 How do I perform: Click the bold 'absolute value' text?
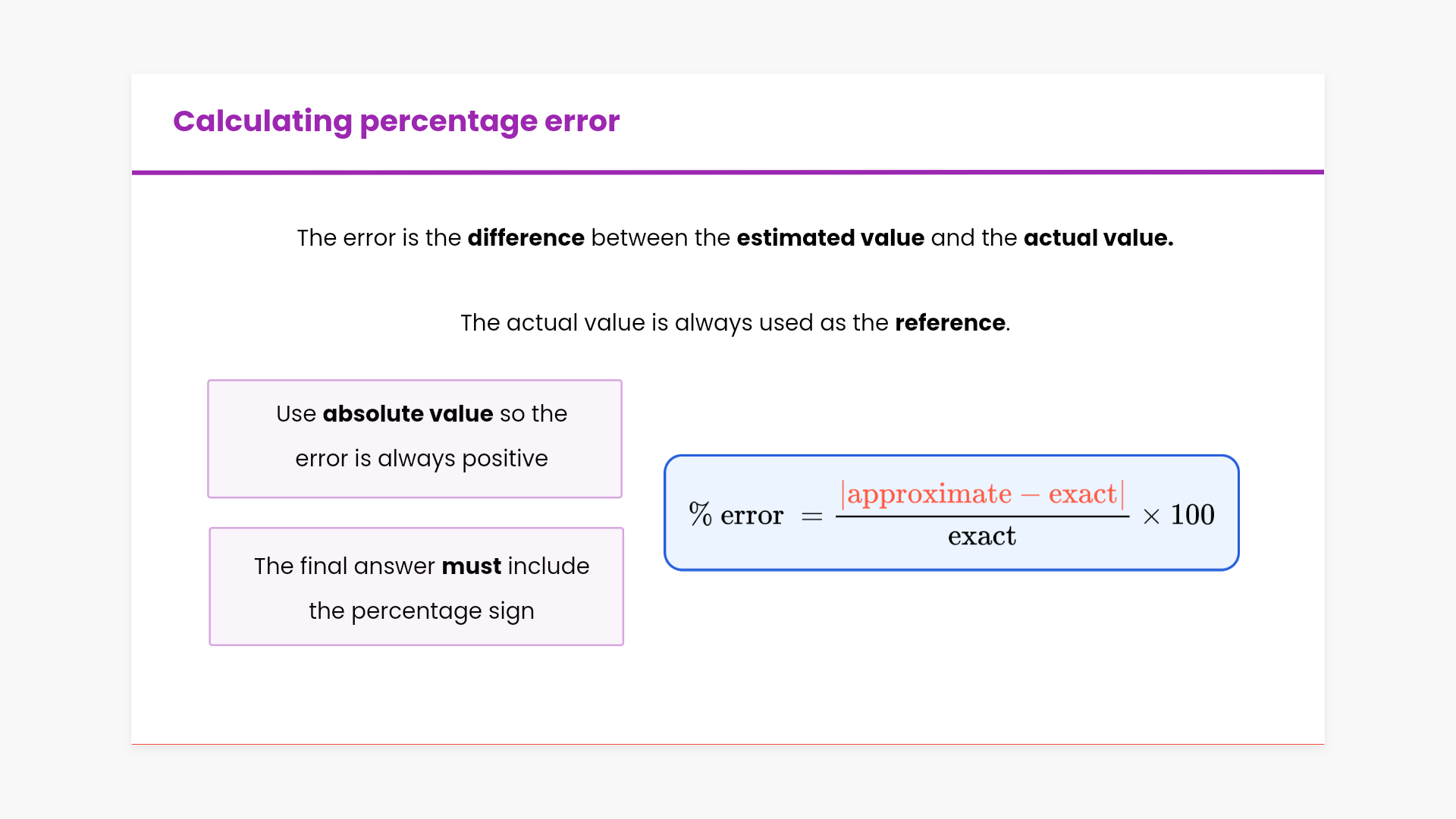408,414
